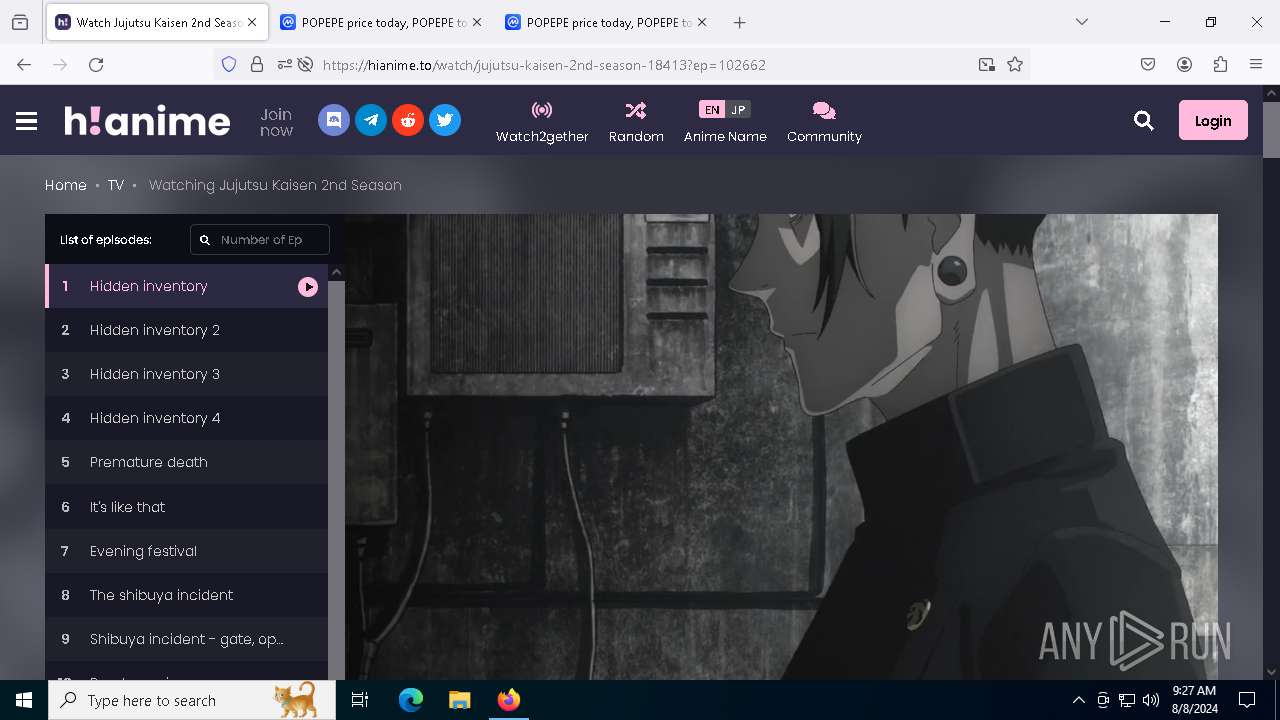Open the Firefox application menu
This screenshot has width=1280, height=720.
coord(1256,64)
